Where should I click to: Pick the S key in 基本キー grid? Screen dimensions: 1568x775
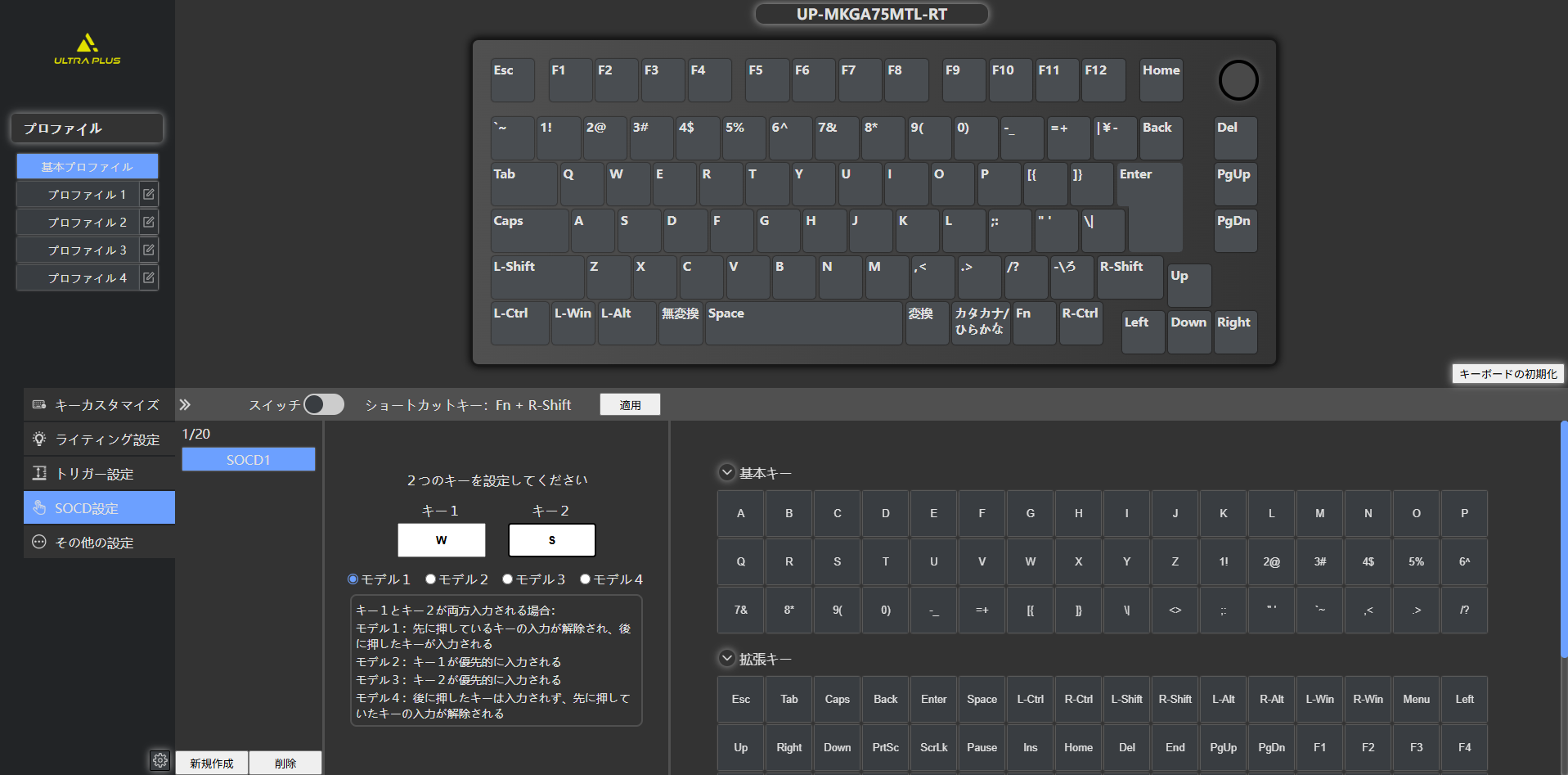(x=838, y=561)
